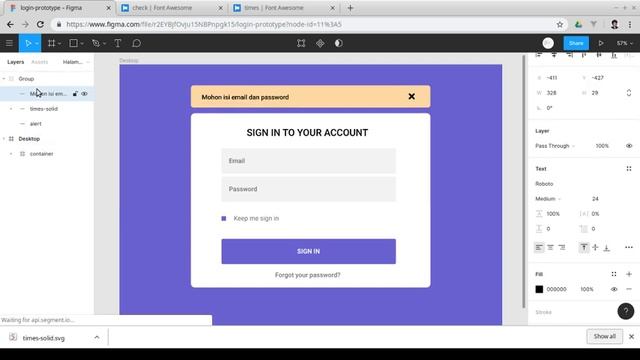Set text align left
The height and width of the screenshot is (360, 640).
point(539,247)
